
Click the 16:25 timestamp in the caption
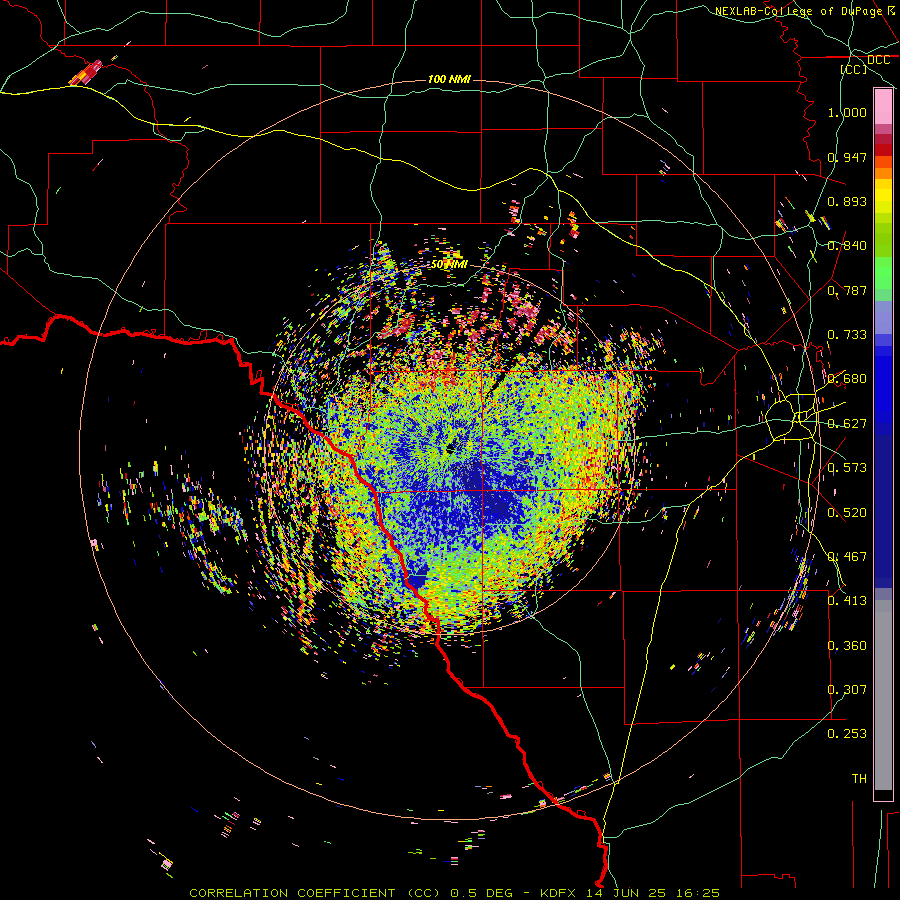697,893
